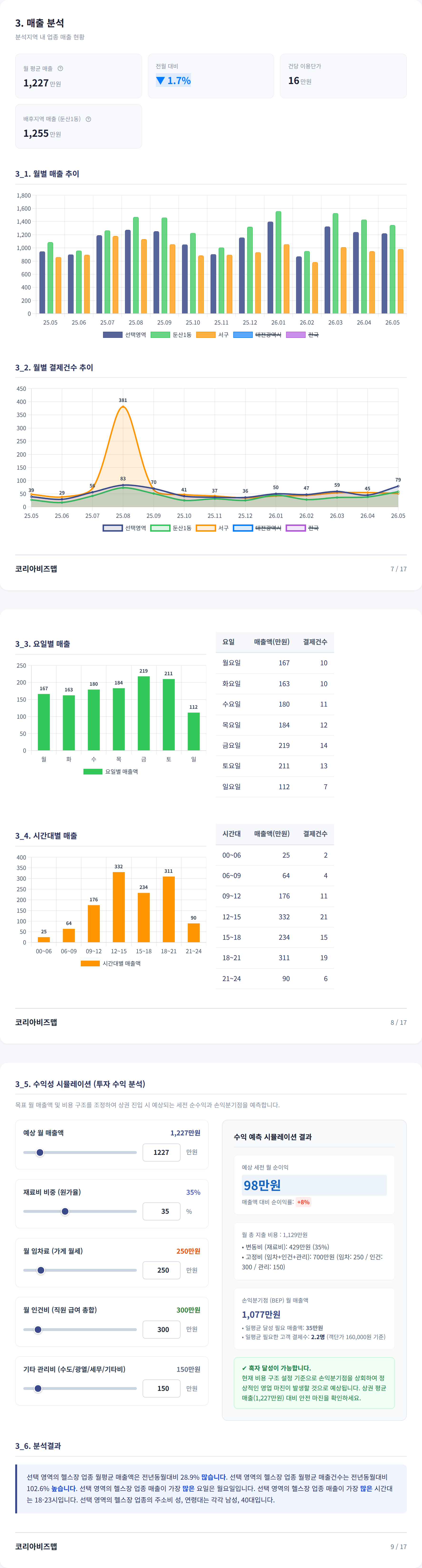
Task: Click the 3_5. 수익성 시뮬레이션 heading
Action: click(80, 1084)
